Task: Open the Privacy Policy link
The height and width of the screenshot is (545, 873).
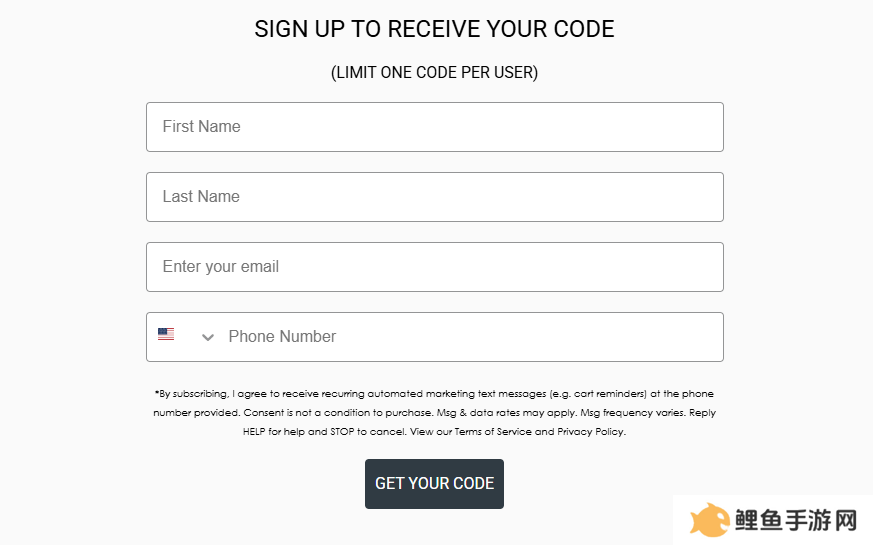Action: pyautogui.click(x=590, y=431)
